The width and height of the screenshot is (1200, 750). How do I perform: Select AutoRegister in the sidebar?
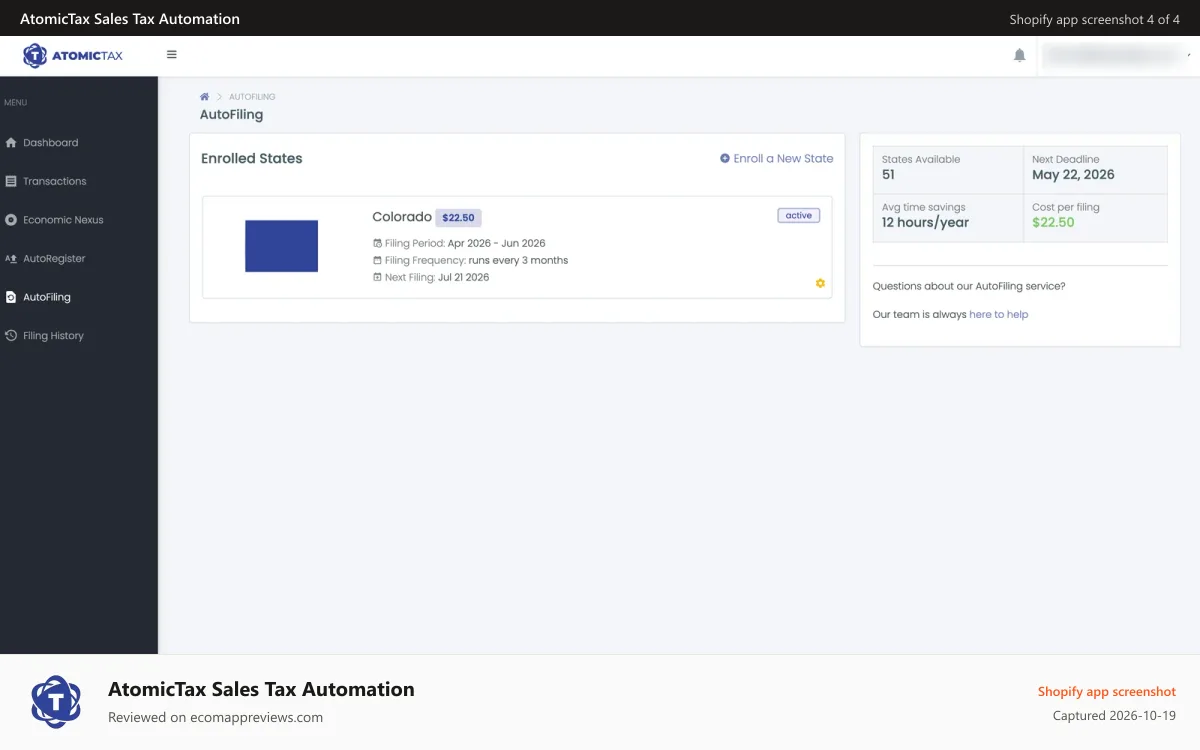point(54,258)
